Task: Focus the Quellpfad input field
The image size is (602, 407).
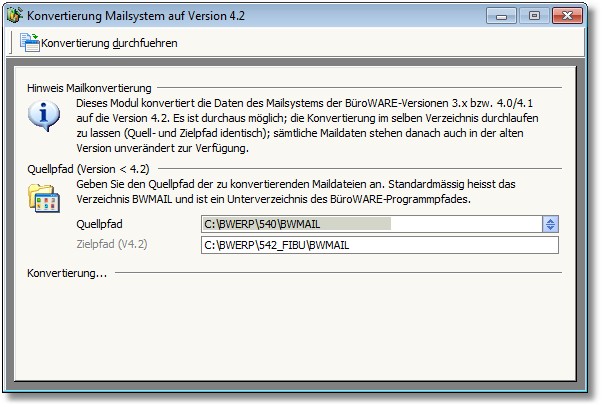Action: click(x=370, y=224)
